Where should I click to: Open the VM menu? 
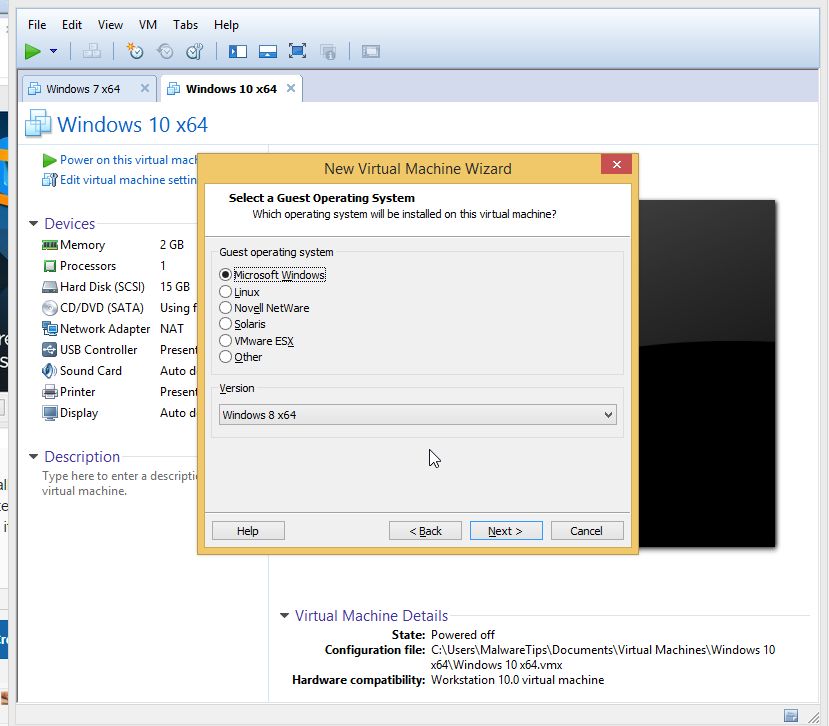(148, 25)
